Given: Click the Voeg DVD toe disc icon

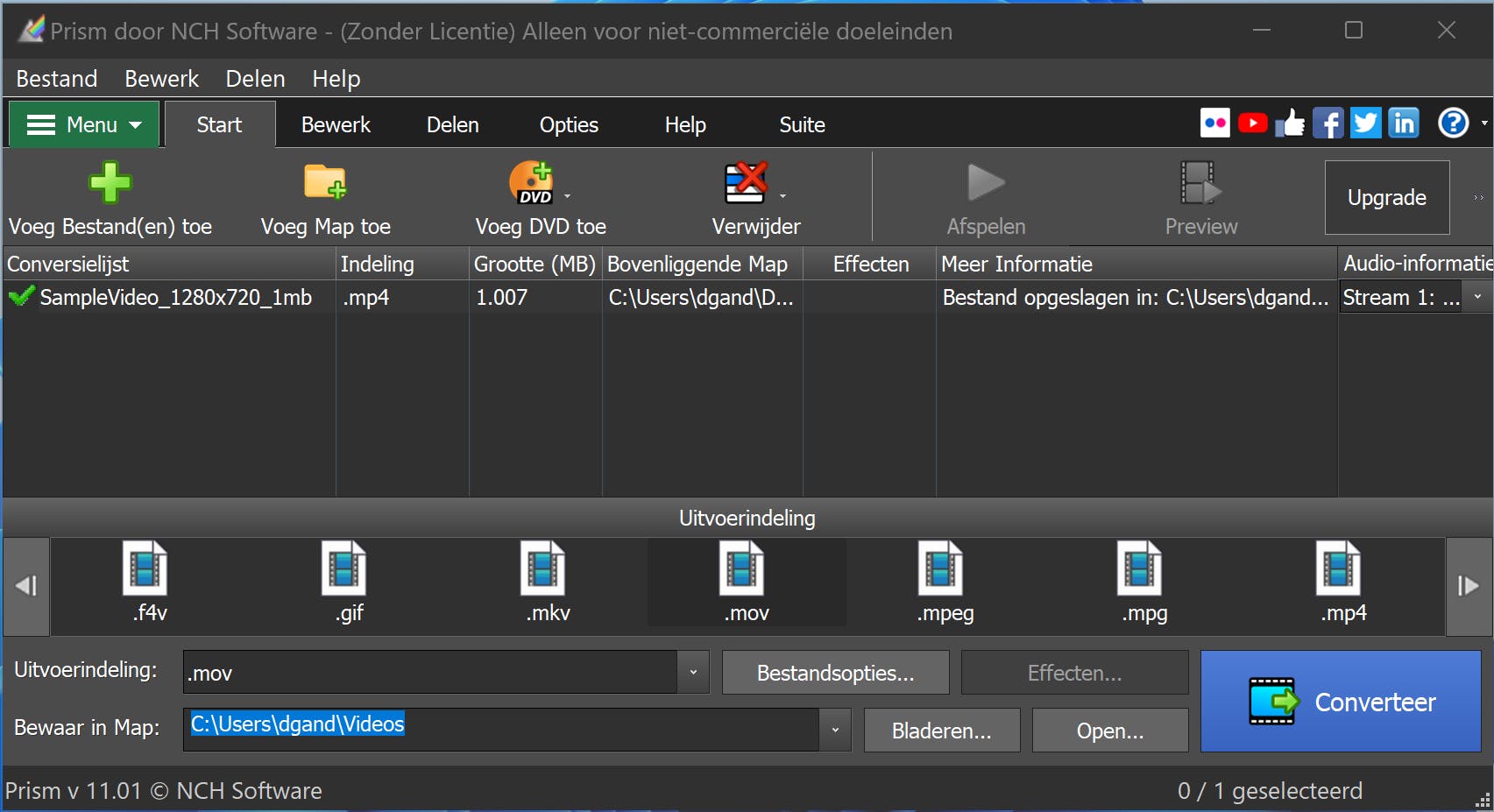Looking at the screenshot, I should click(x=532, y=182).
